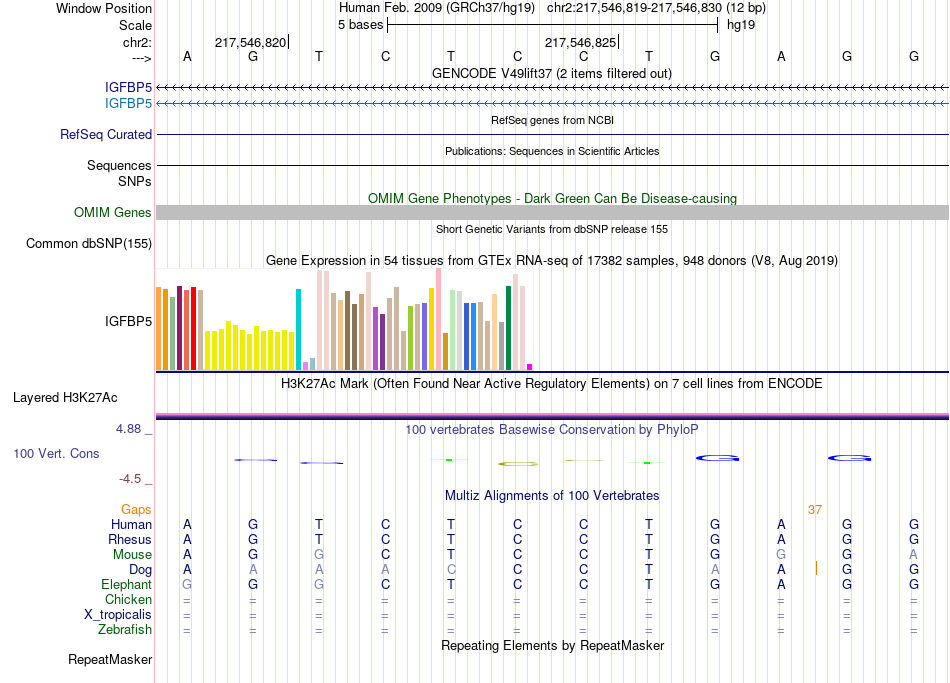
Task: Click the Repeating Elements by RepeatMasker title
Action: 552,645
